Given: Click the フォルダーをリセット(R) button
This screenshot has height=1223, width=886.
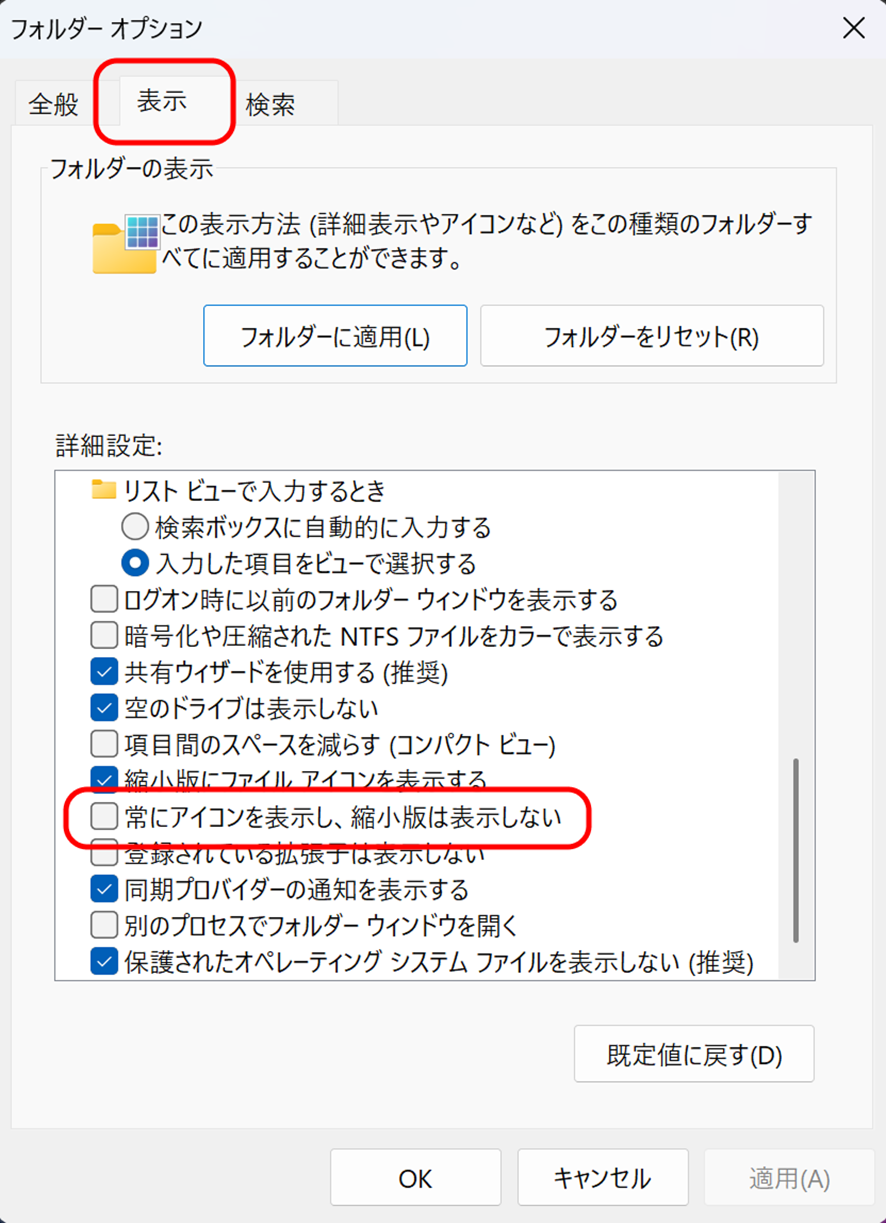Looking at the screenshot, I should (x=651, y=337).
